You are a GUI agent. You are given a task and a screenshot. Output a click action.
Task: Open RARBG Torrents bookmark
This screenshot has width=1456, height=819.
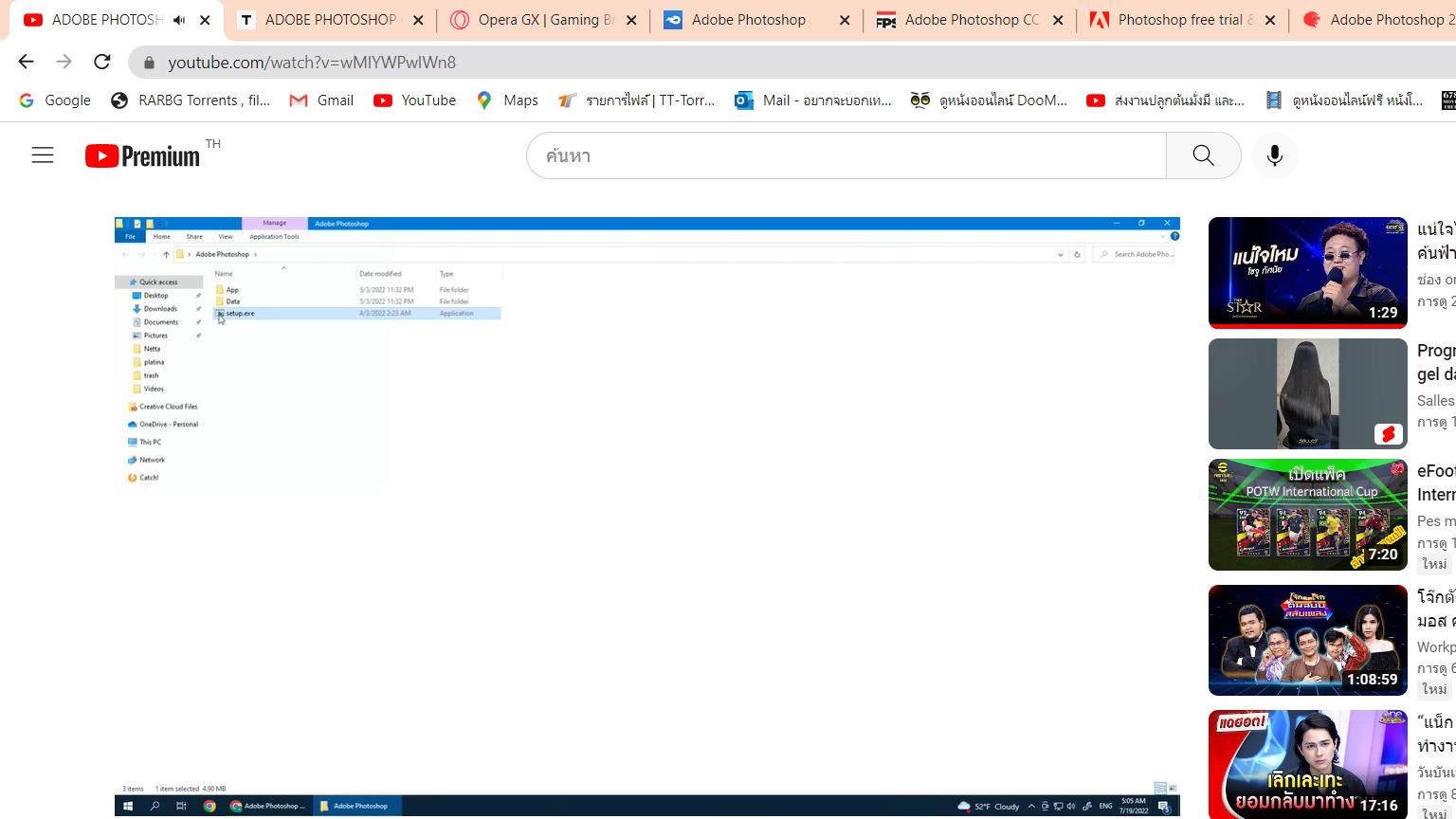(191, 100)
